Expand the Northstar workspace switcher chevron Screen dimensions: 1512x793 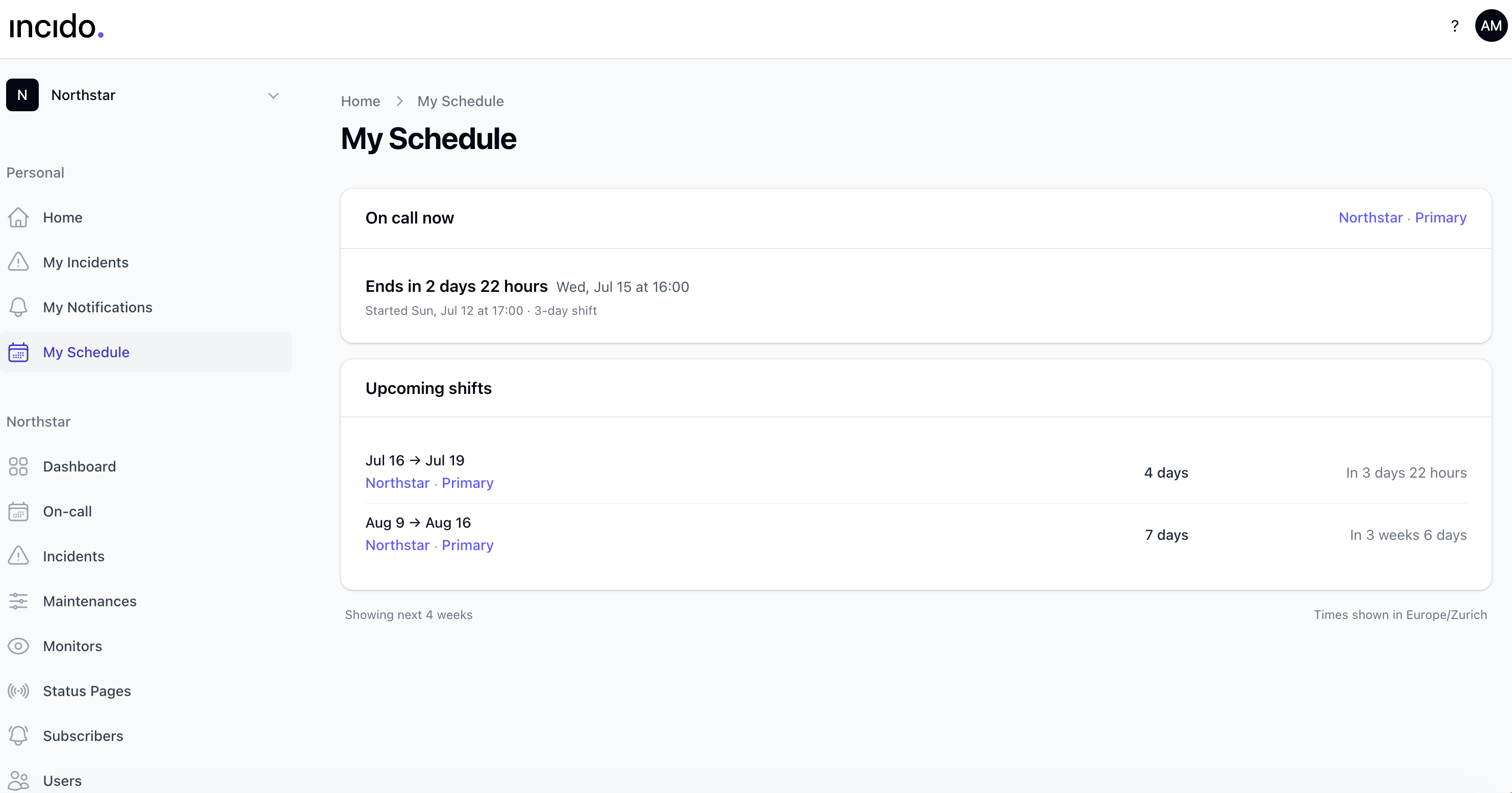coord(273,95)
